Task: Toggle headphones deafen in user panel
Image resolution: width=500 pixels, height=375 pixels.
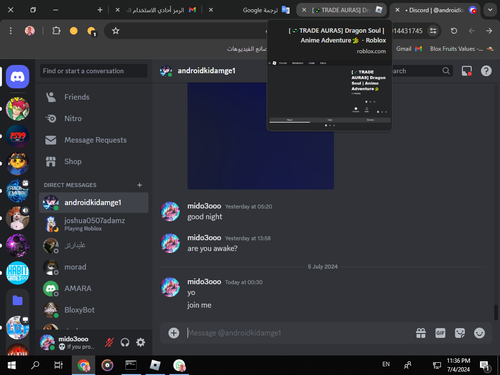Action: [125, 342]
